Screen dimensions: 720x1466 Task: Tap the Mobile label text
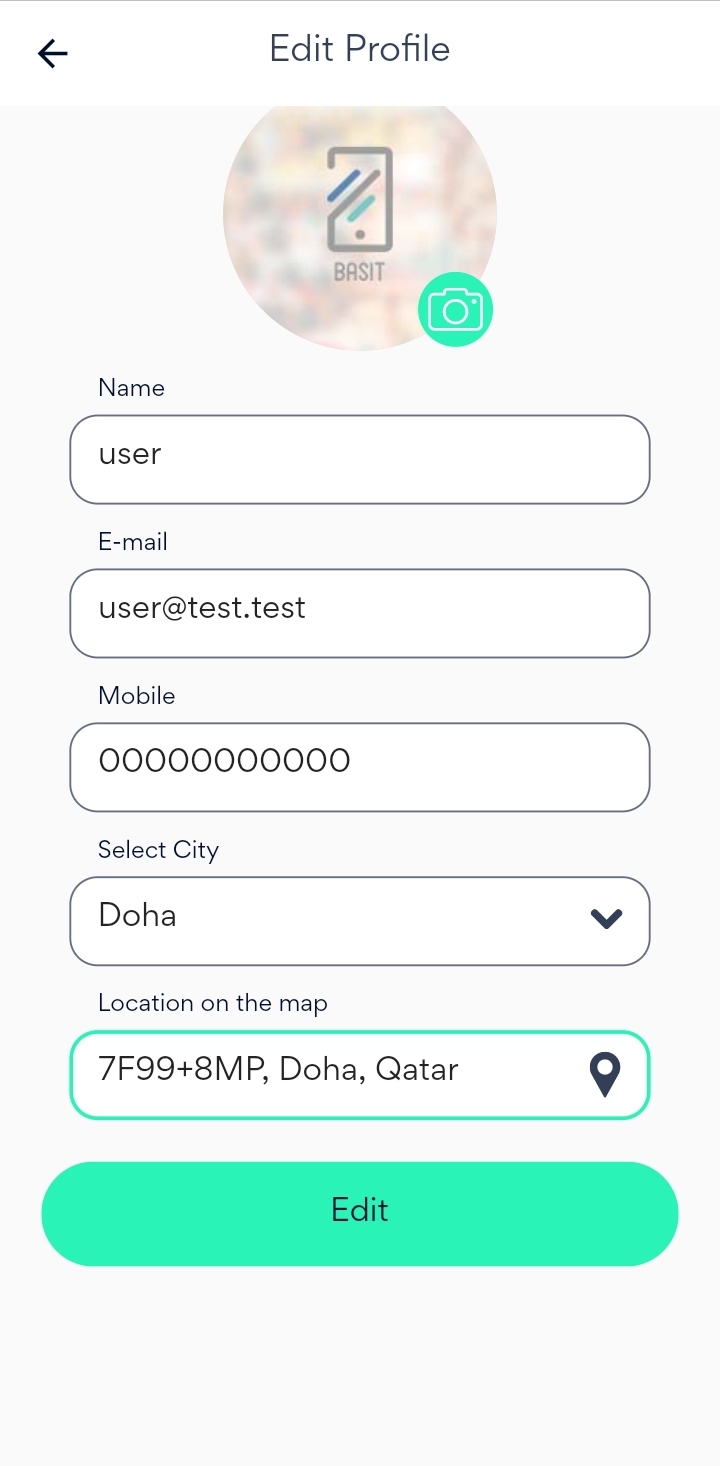[x=136, y=696]
